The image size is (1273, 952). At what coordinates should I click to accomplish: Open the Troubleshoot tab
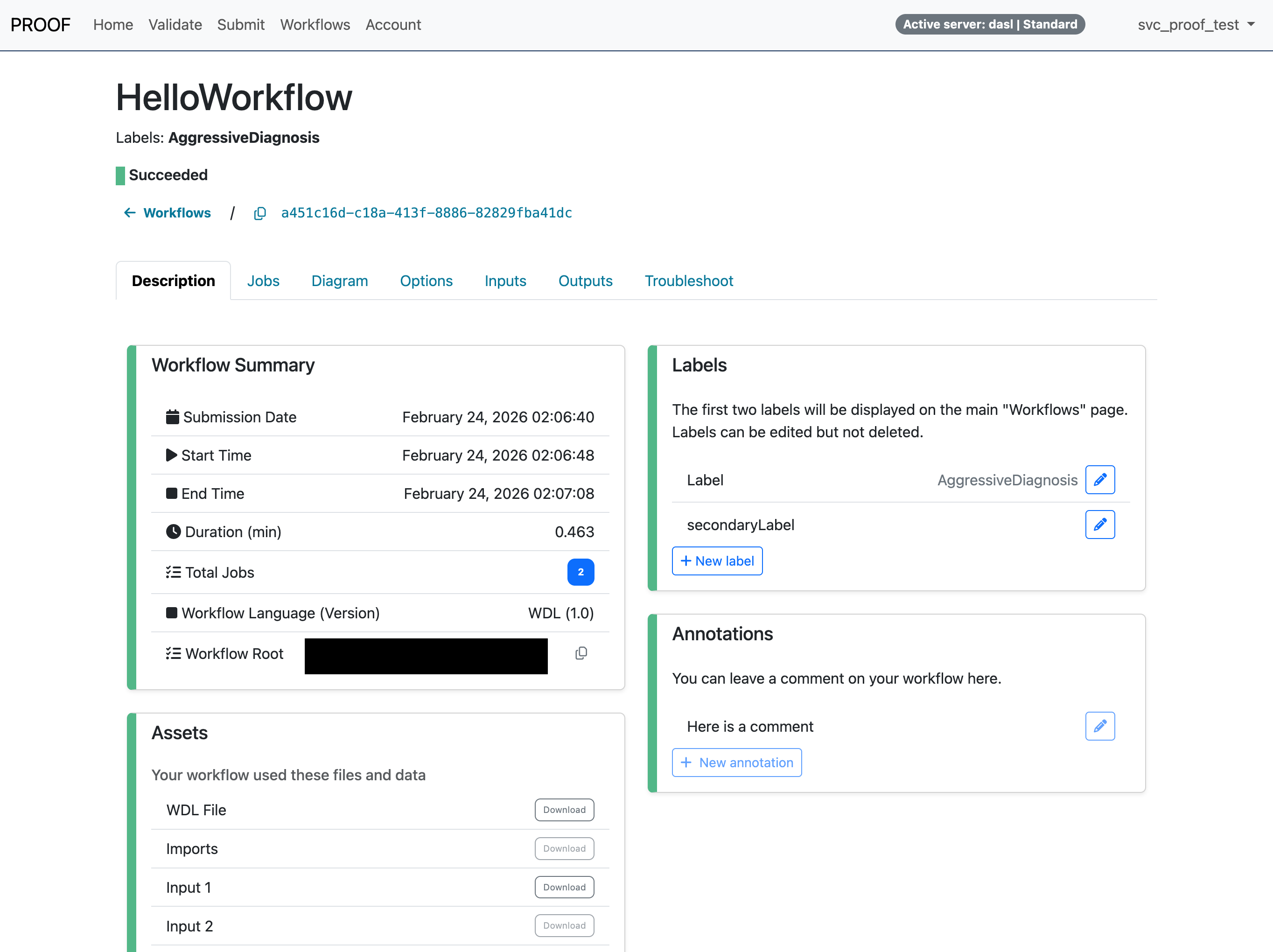(x=688, y=281)
